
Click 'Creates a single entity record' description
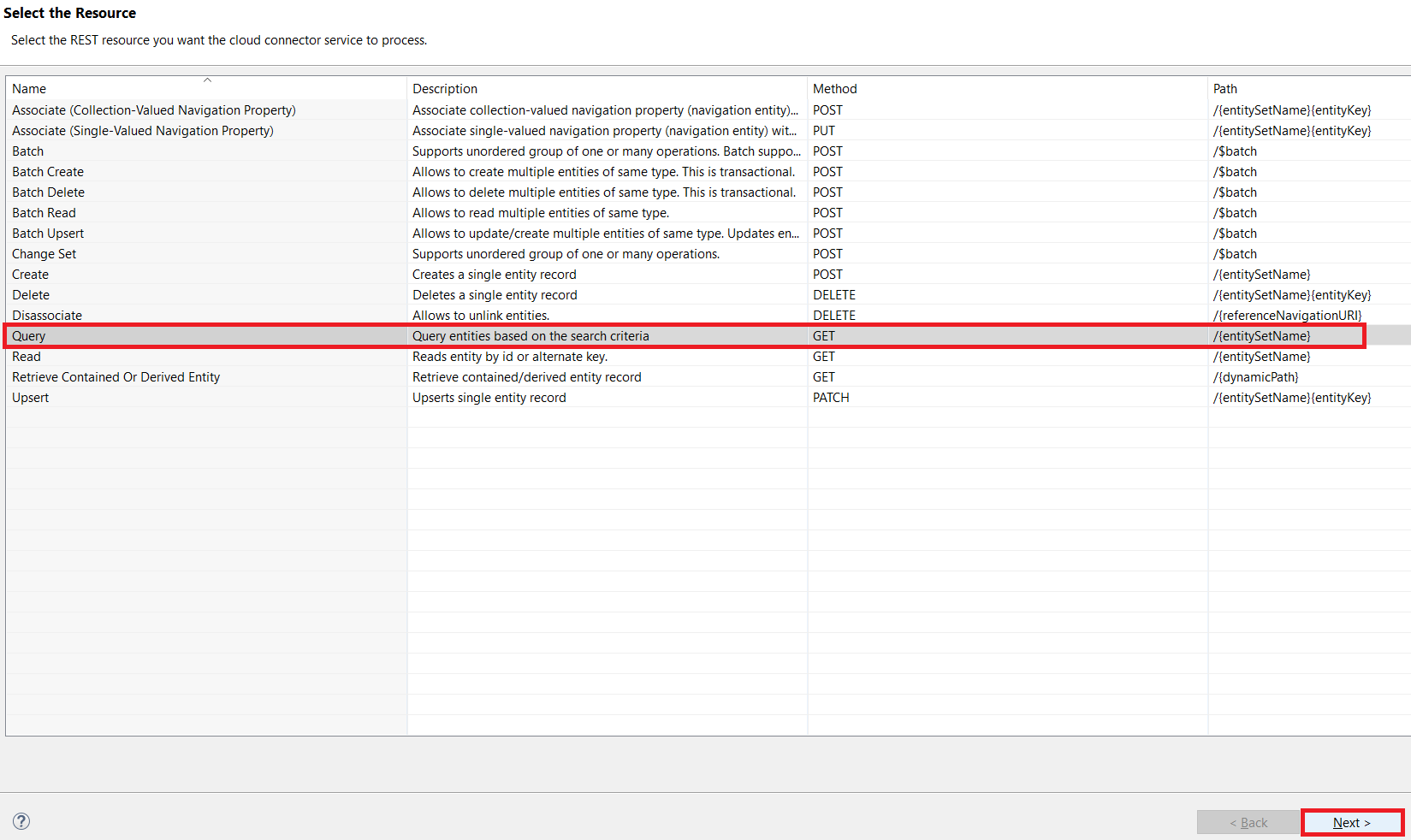point(495,275)
